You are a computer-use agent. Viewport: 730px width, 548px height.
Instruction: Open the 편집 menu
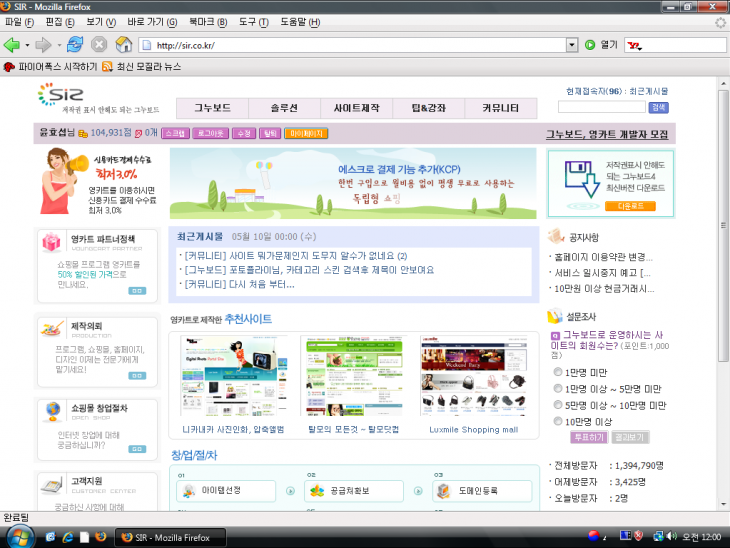(60, 22)
